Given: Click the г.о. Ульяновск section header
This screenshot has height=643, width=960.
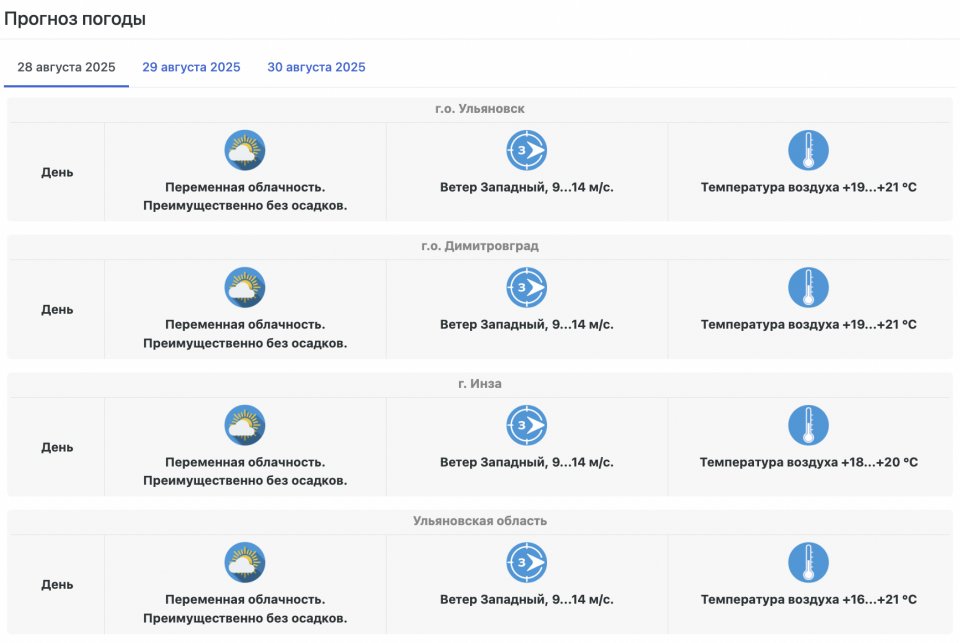Looking at the screenshot, I should (480, 109).
